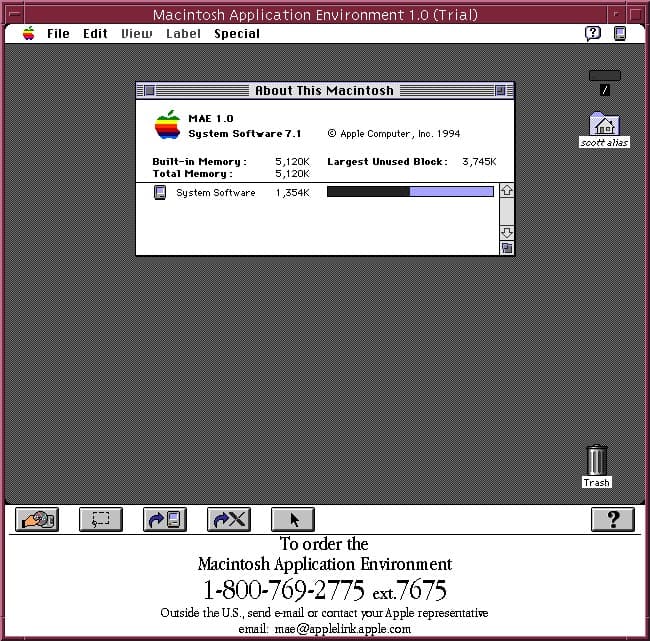Click the outer window title "Macintosh Application Environment 1.0 (Trial)"

(x=315, y=15)
